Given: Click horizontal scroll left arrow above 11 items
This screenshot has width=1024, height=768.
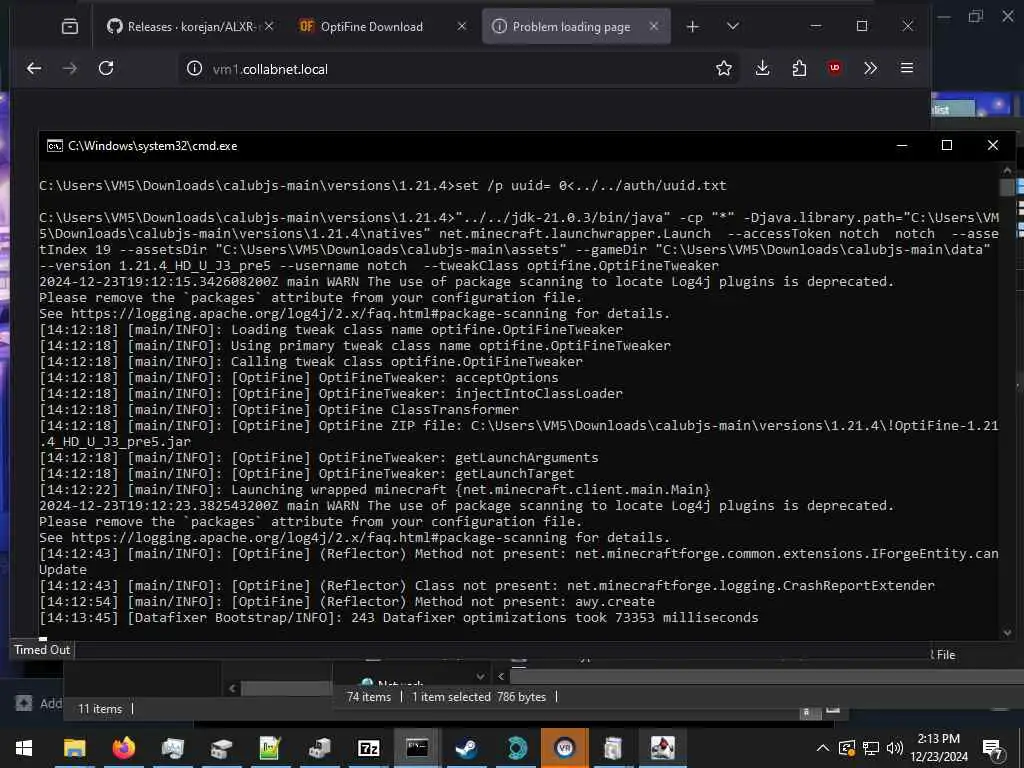Looking at the screenshot, I should (x=232, y=688).
